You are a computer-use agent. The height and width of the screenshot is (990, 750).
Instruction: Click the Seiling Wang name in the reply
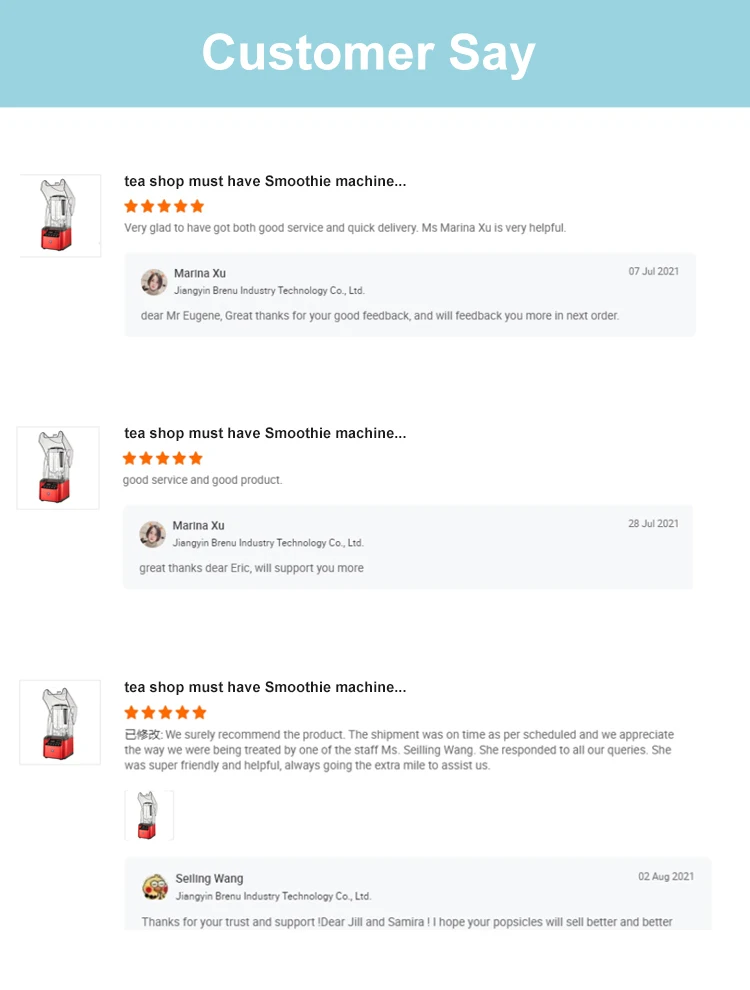[x=209, y=878]
